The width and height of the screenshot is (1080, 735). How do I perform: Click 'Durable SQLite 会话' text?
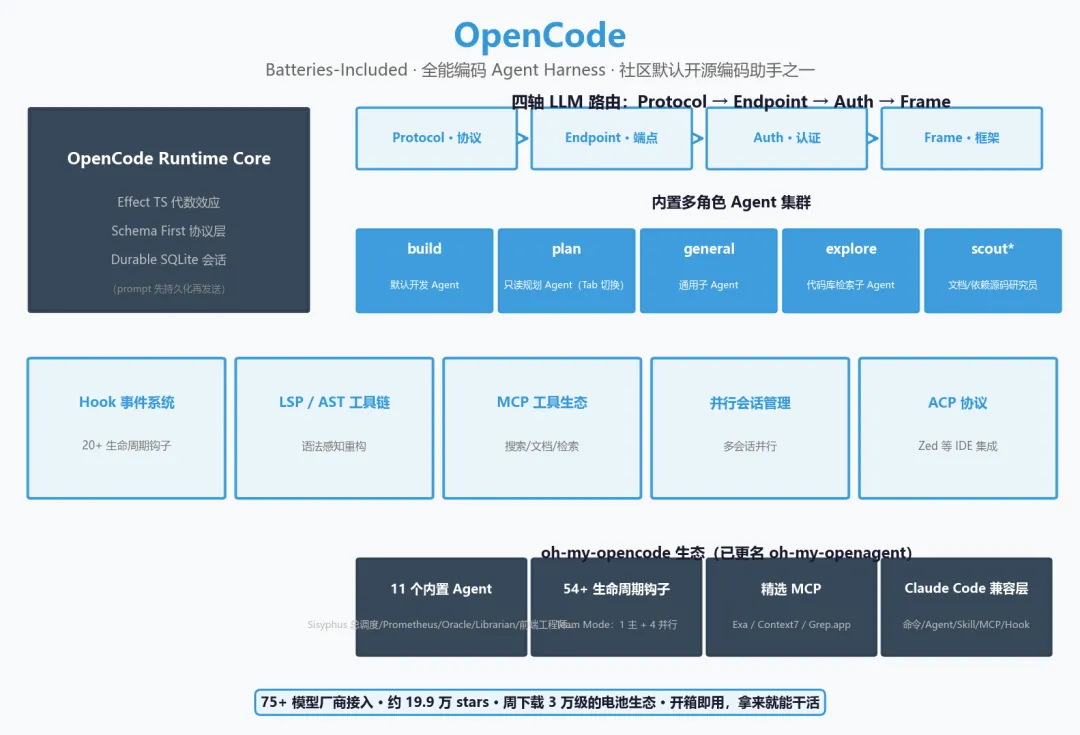169,260
